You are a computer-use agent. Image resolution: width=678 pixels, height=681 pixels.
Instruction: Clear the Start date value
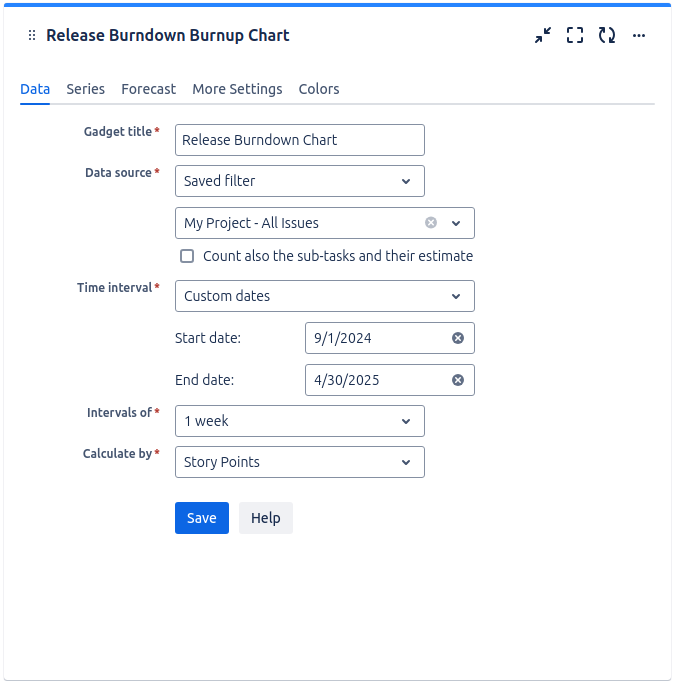(x=458, y=338)
